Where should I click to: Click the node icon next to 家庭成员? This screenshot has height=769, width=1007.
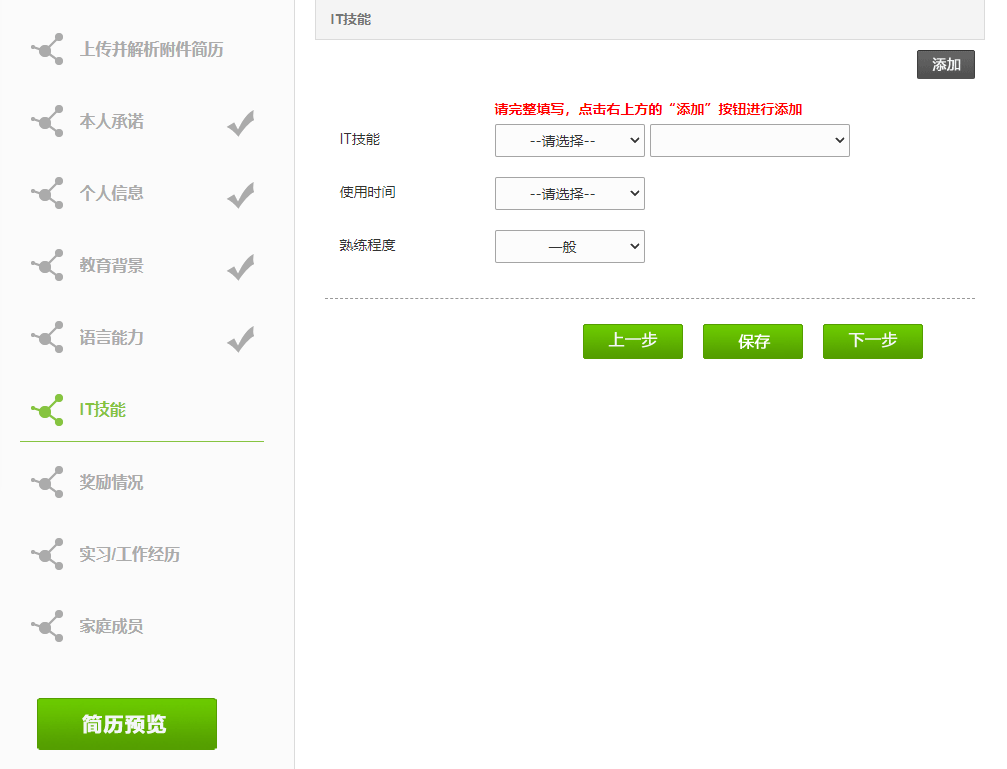point(48,626)
